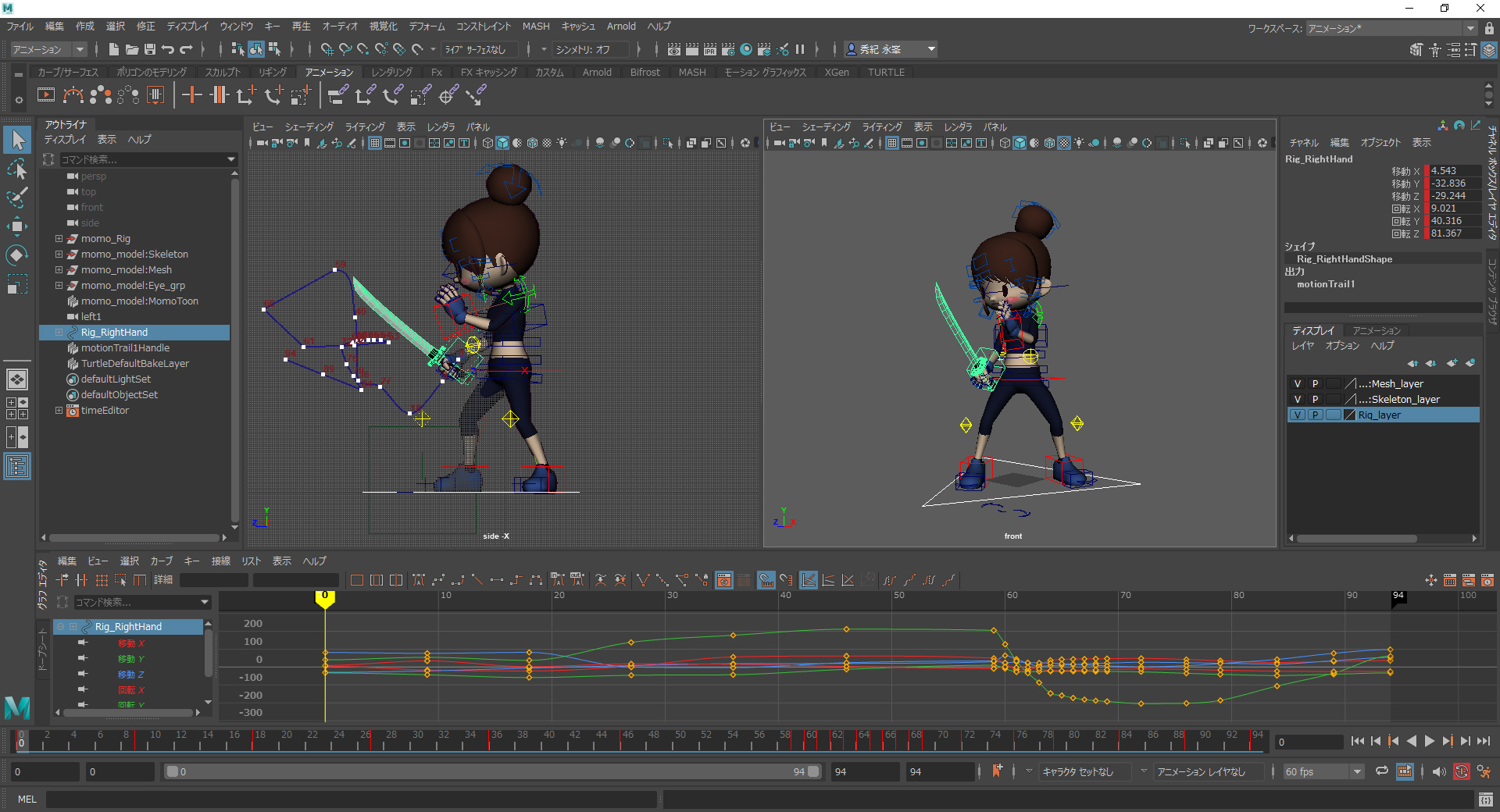The height and width of the screenshot is (812, 1500).
Task: Toggle visibility V of Skeleton_layer
Action: coord(1298,399)
